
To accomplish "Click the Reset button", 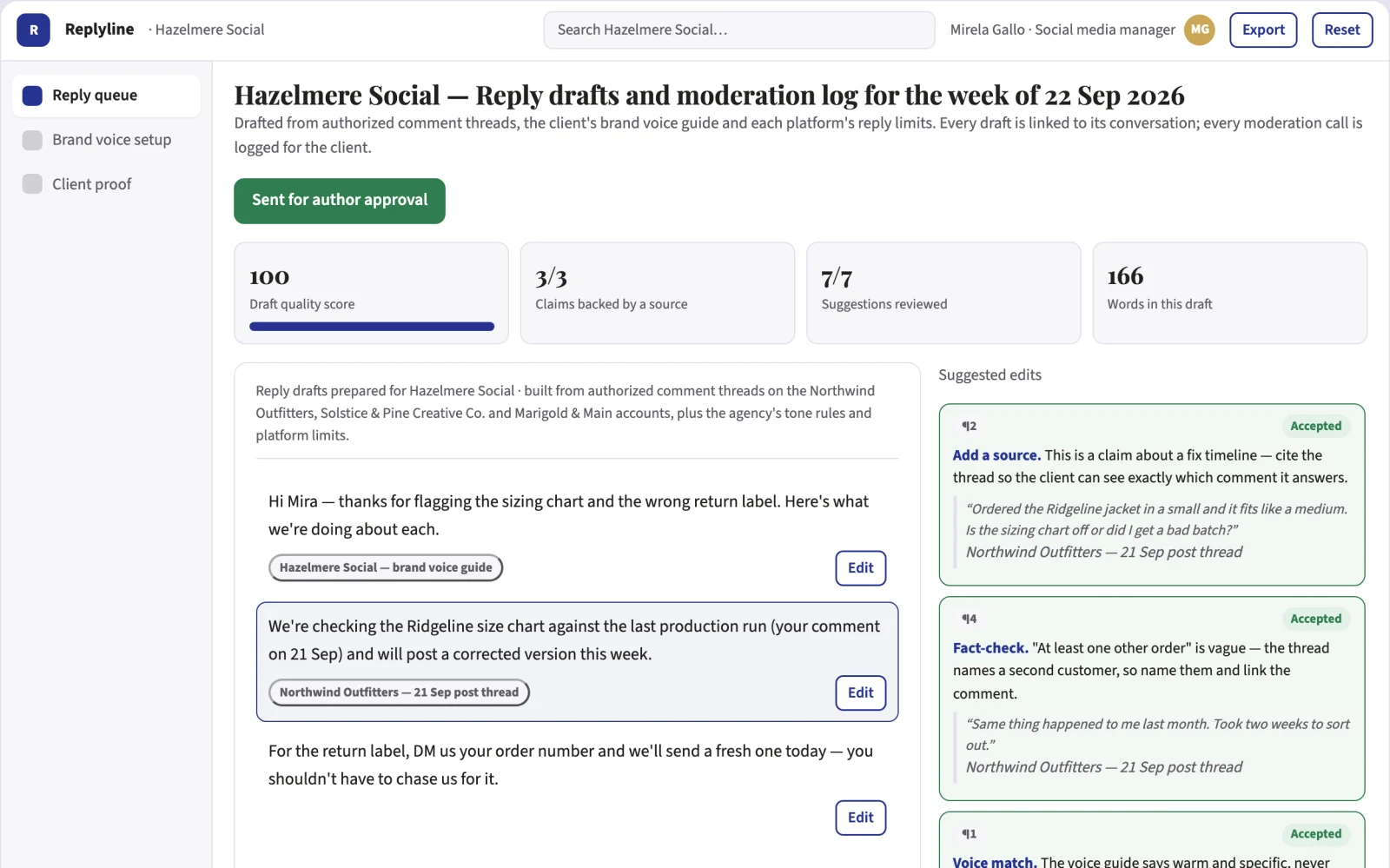I will [x=1342, y=30].
